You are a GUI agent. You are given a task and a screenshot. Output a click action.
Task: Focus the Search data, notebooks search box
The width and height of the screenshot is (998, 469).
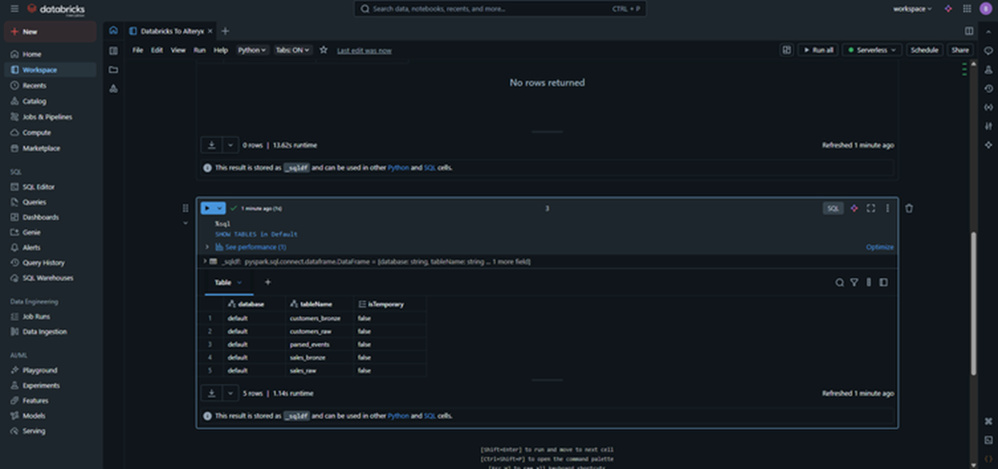tap(500, 9)
